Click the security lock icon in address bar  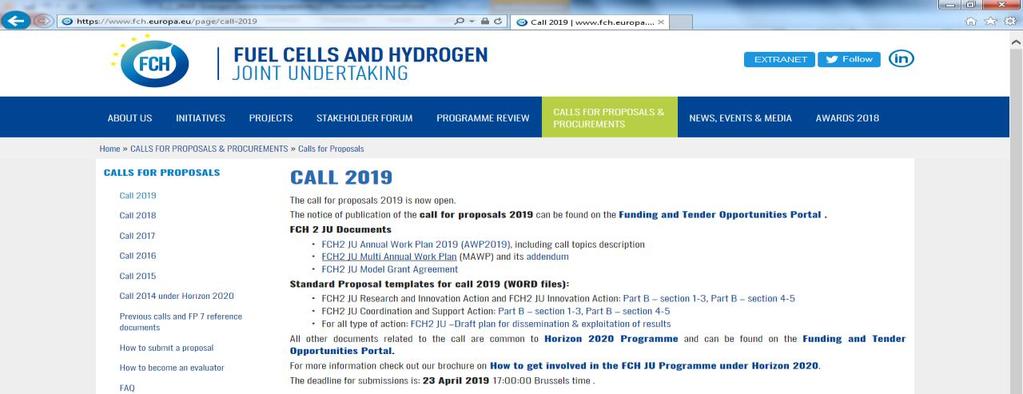pos(485,21)
